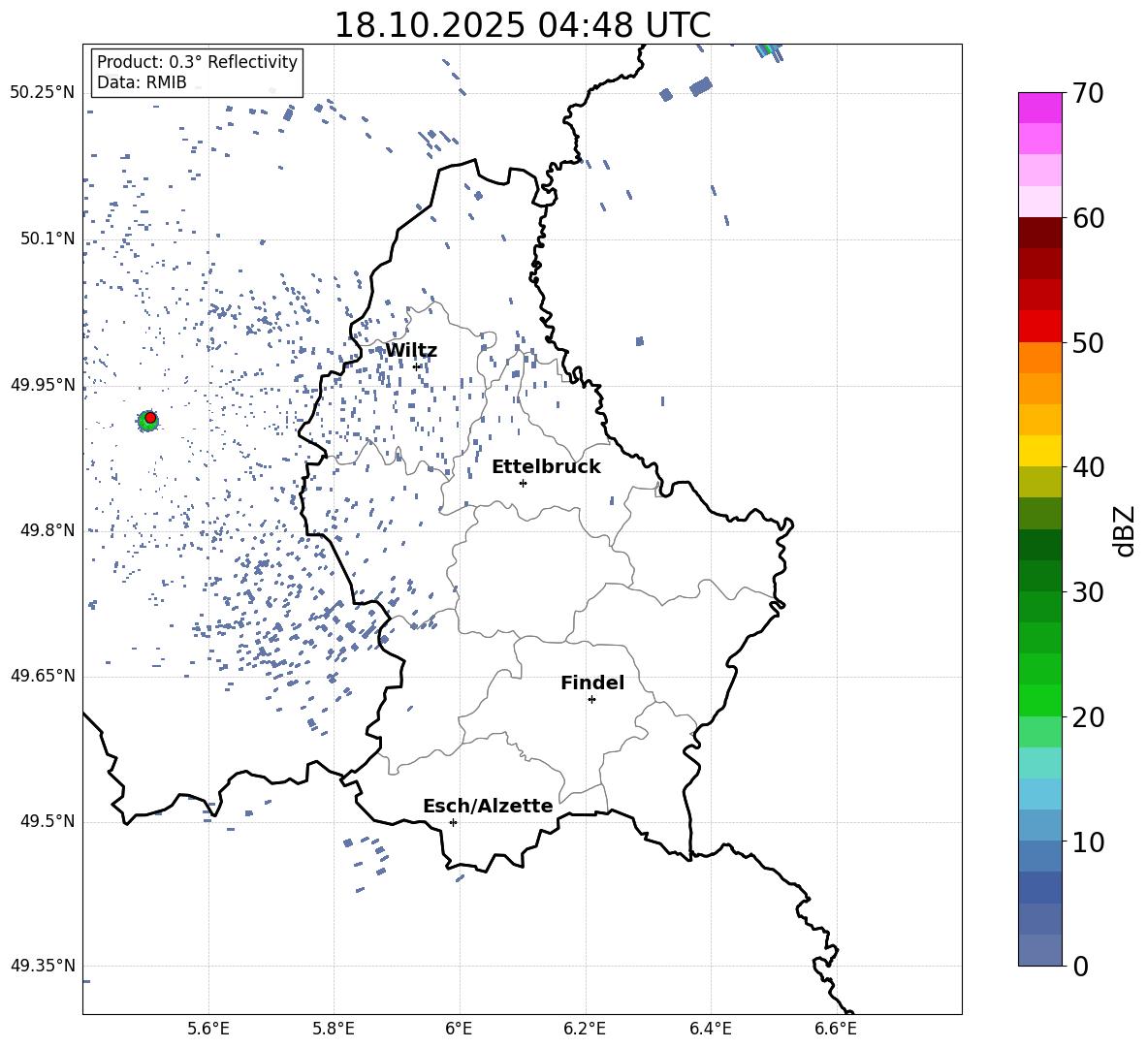Click the Wiltz station label
This screenshot has height=1048, width=1148.
pos(411,351)
